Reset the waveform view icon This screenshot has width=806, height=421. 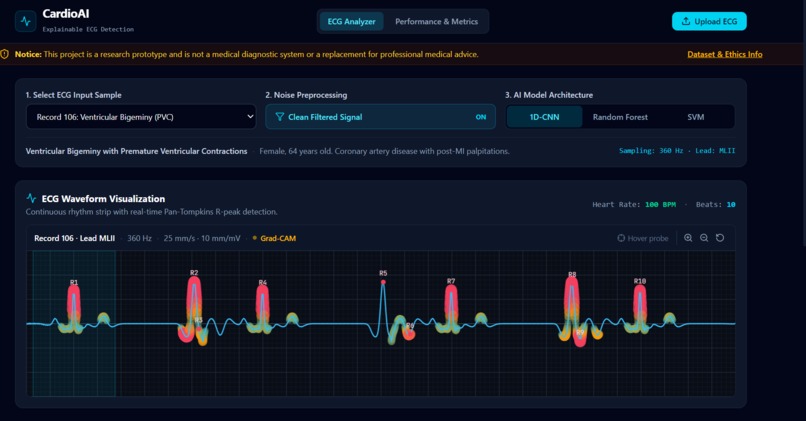(720, 238)
